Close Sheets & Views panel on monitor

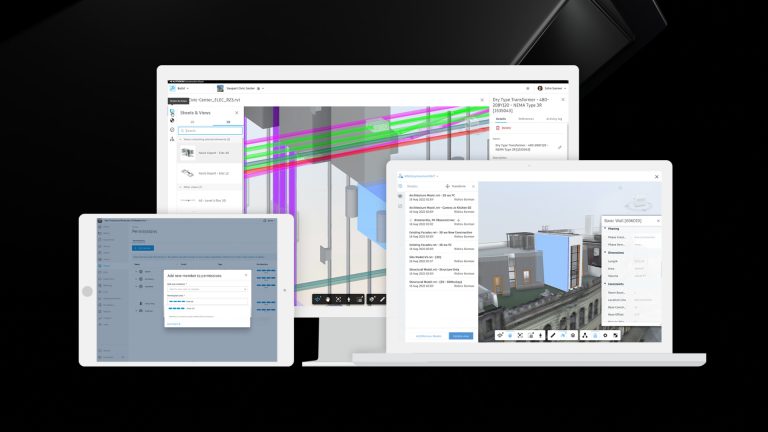[237, 113]
